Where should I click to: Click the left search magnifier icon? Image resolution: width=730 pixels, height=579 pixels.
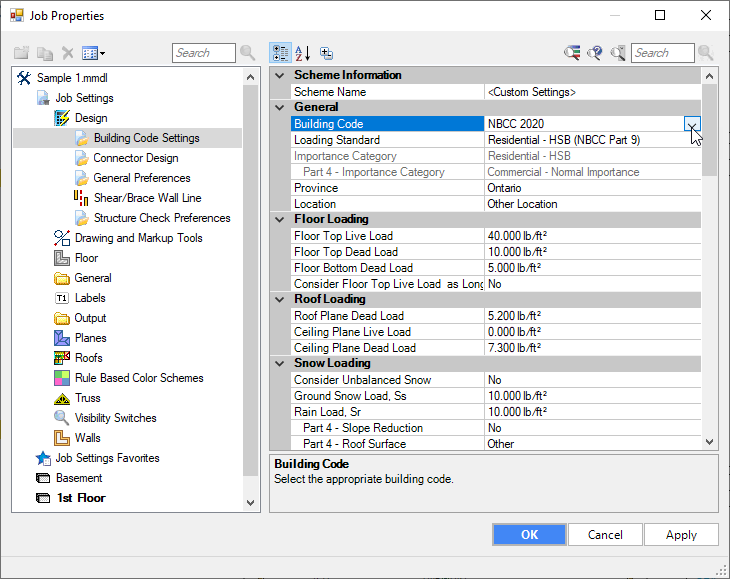248,53
